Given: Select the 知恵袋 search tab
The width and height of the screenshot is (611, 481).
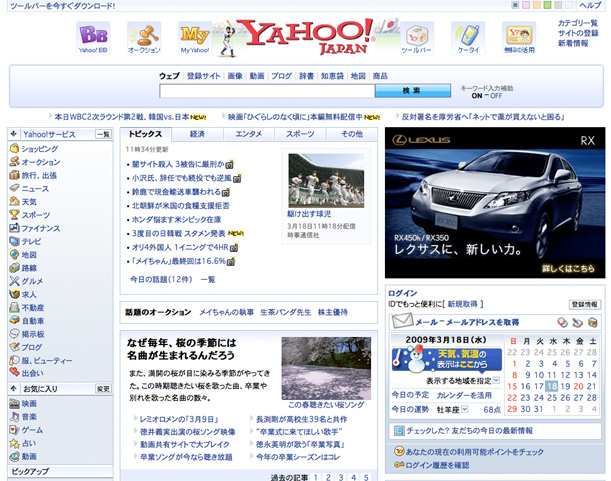Looking at the screenshot, I should pyautogui.click(x=332, y=76).
